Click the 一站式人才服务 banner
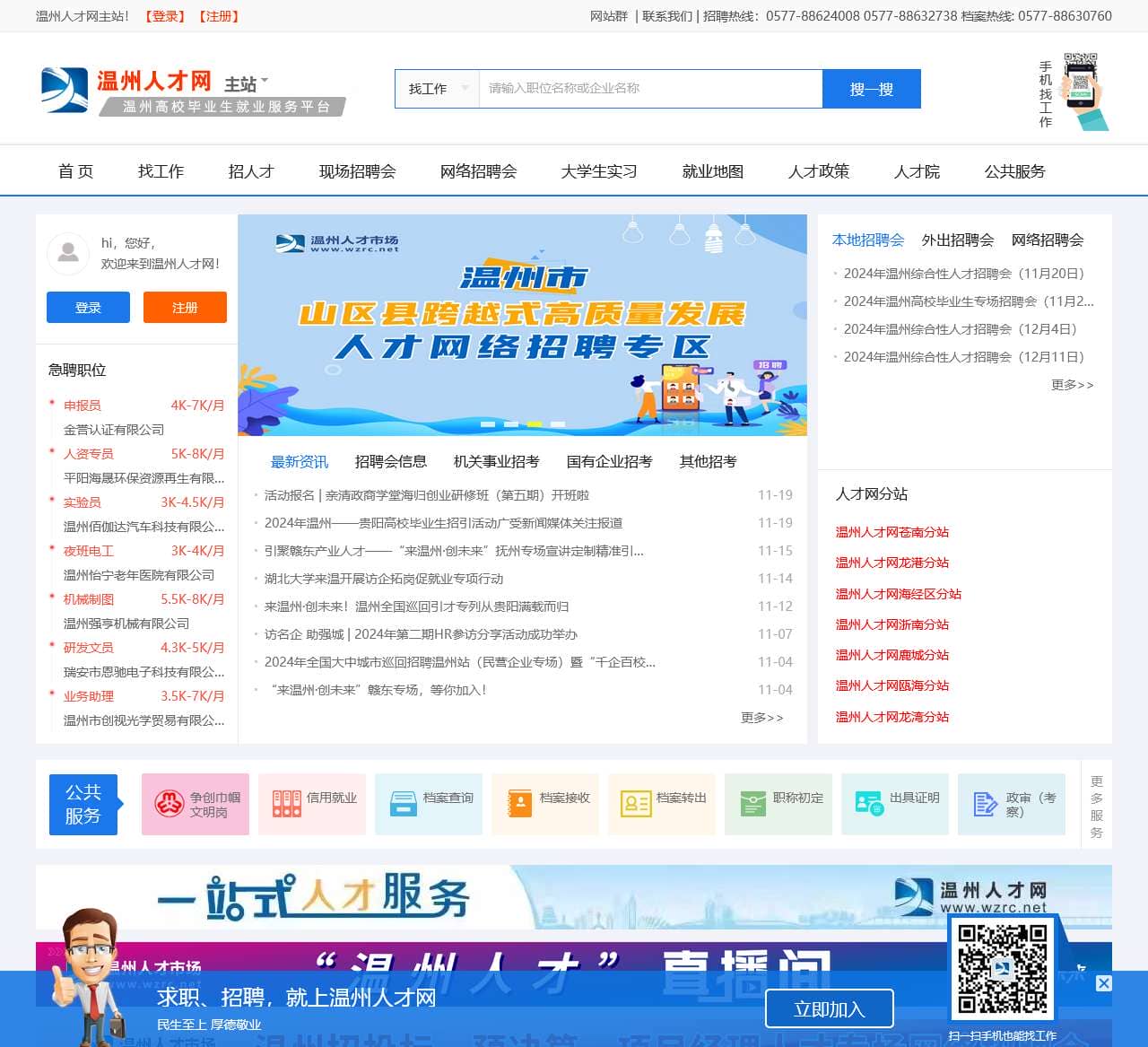The image size is (1148, 1047). click(x=574, y=897)
